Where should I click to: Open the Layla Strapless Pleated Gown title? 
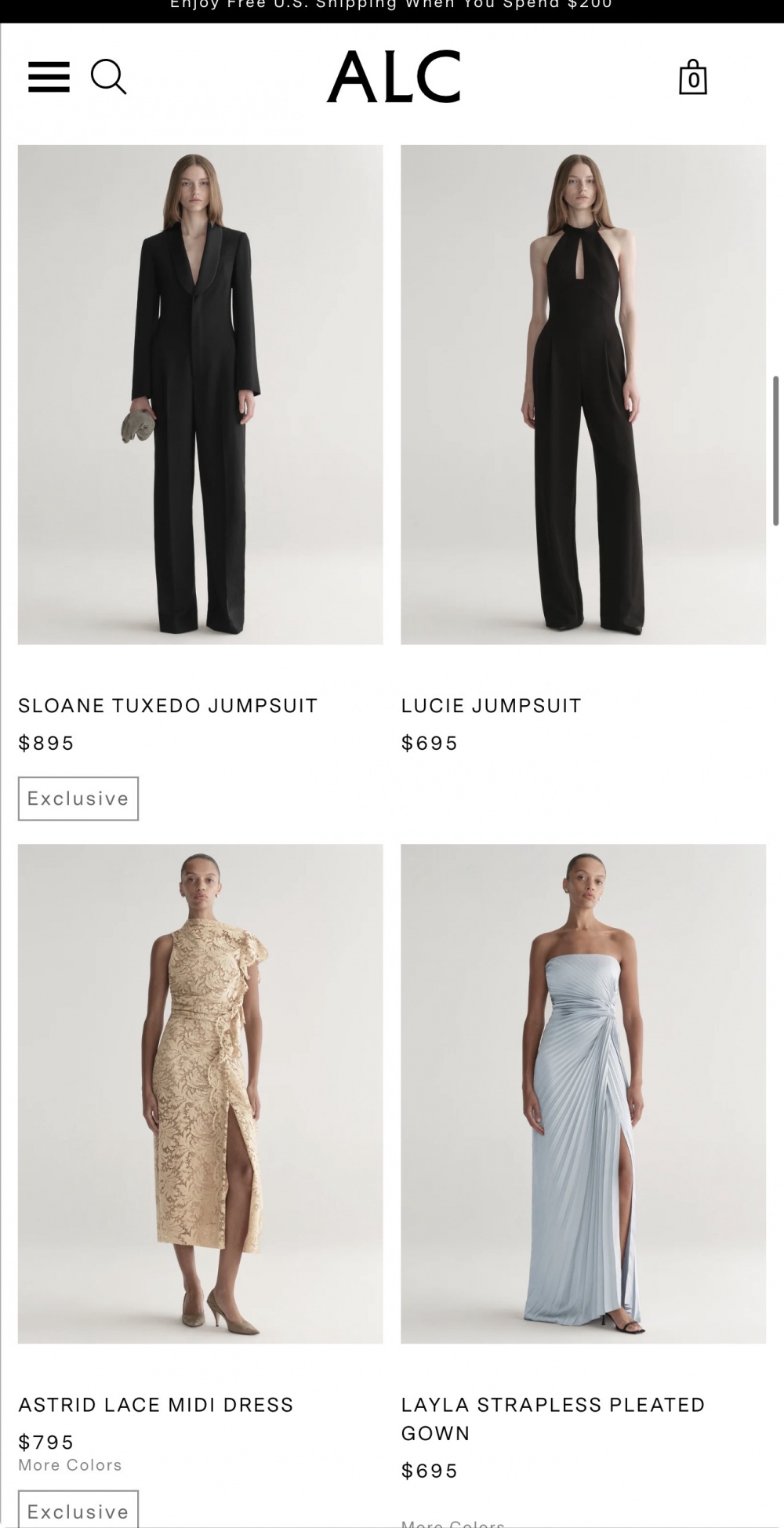click(x=554, y=1418)
